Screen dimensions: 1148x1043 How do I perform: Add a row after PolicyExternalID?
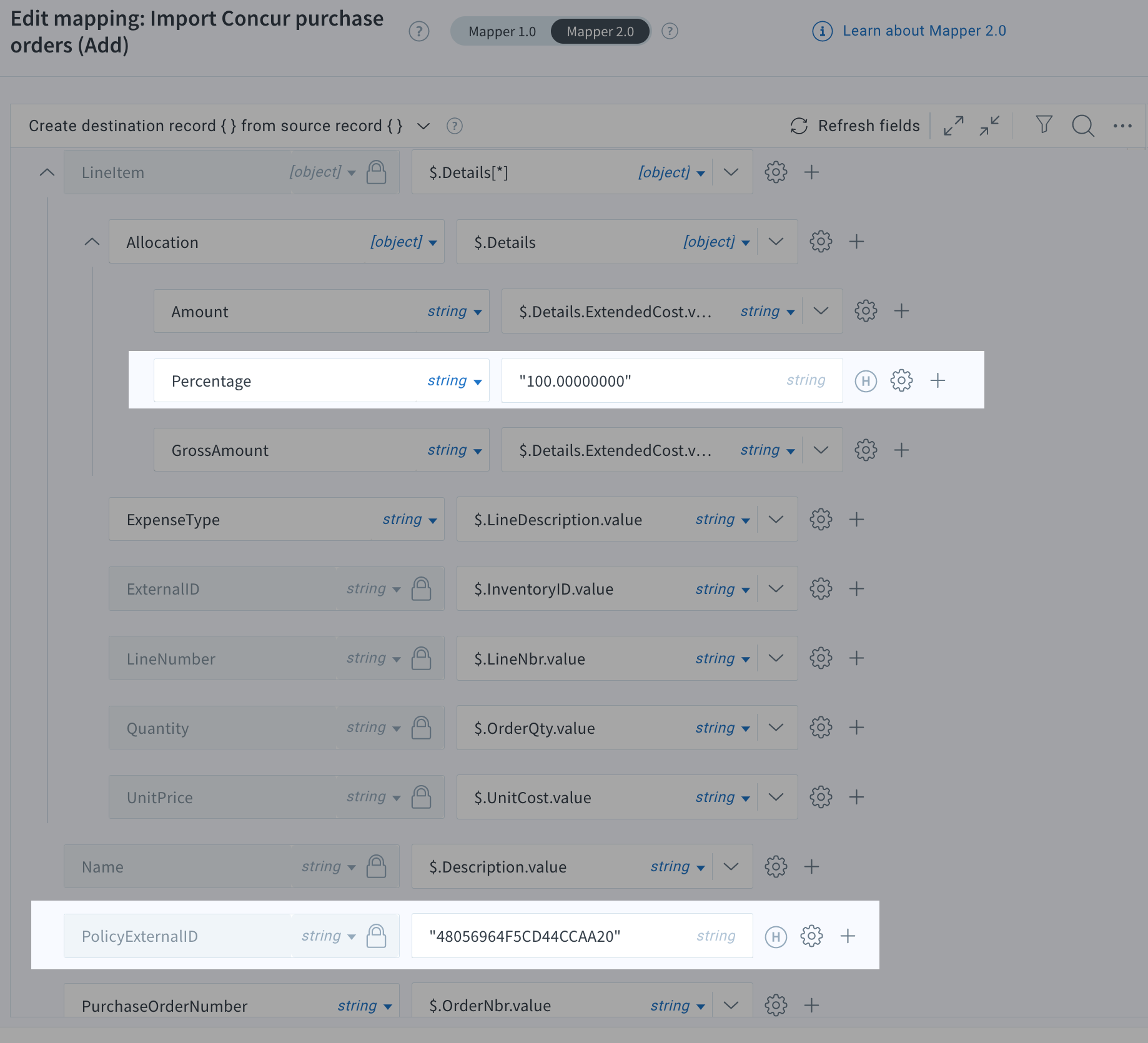[848, 936]
